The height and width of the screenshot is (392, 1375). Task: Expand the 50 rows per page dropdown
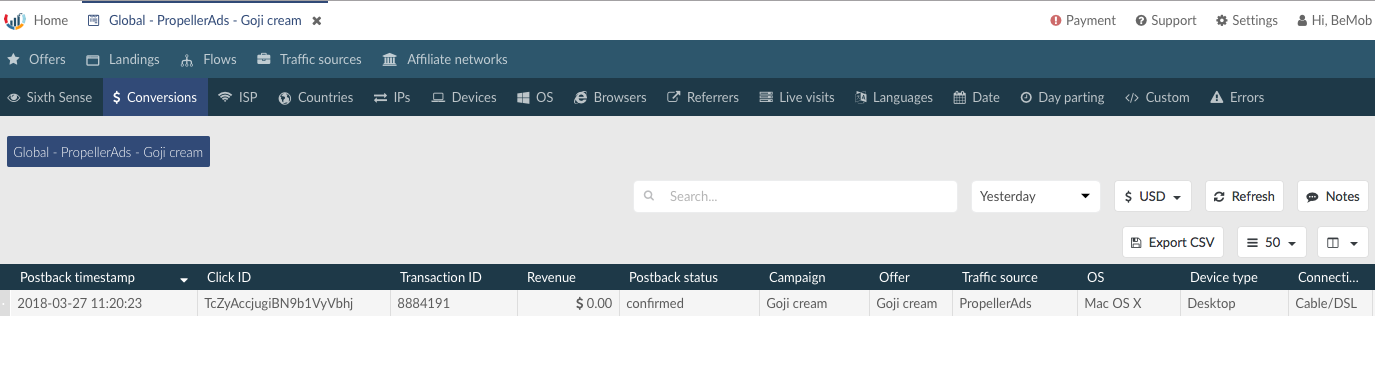[x=1272, y=242]
